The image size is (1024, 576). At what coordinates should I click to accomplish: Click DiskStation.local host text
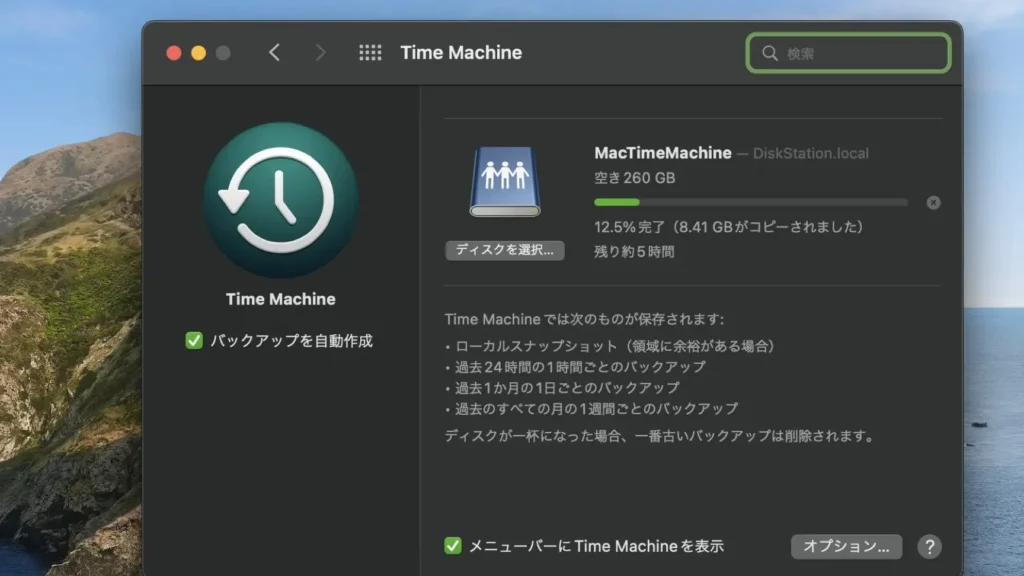810,153
